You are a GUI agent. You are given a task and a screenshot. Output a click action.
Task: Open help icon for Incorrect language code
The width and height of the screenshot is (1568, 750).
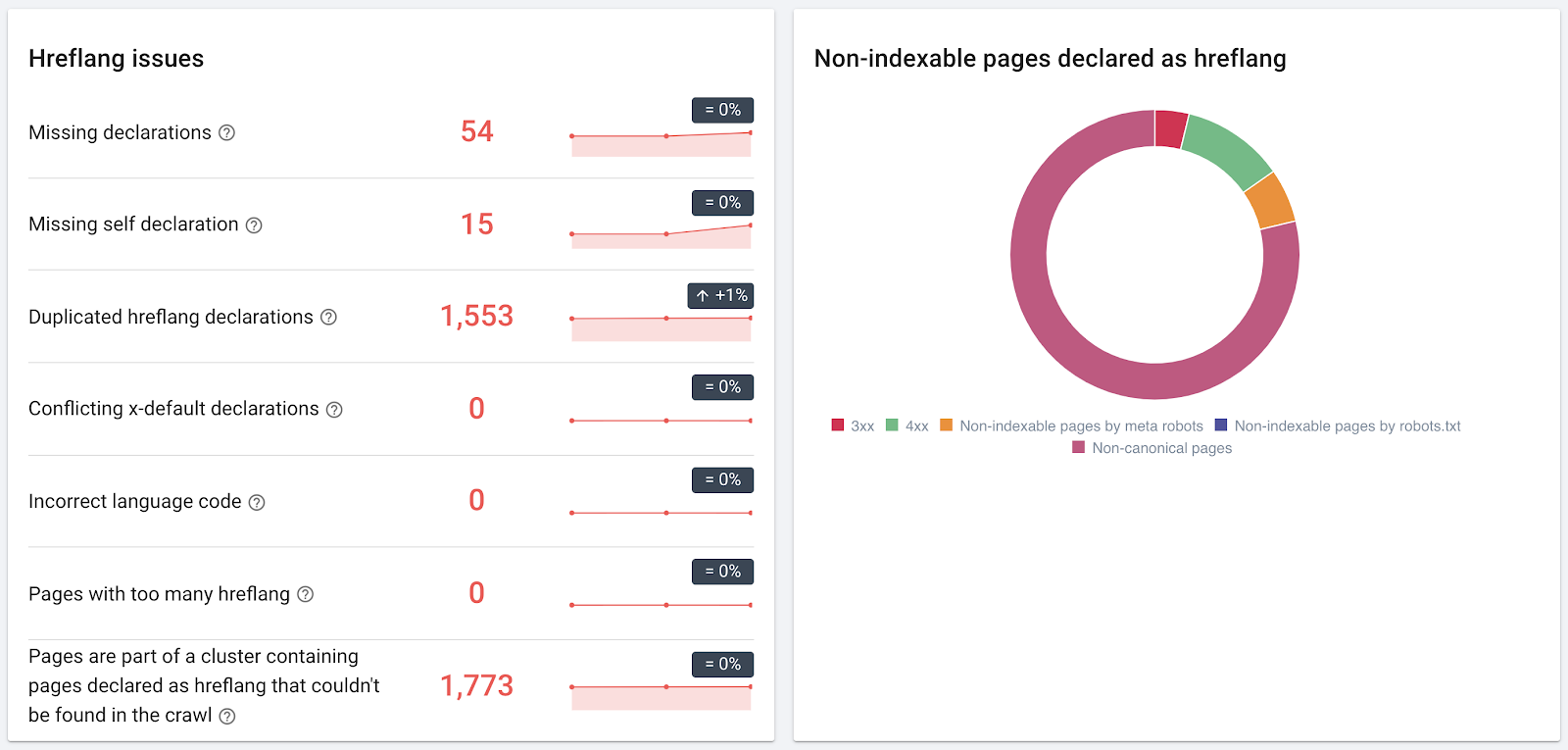[257, 503]
